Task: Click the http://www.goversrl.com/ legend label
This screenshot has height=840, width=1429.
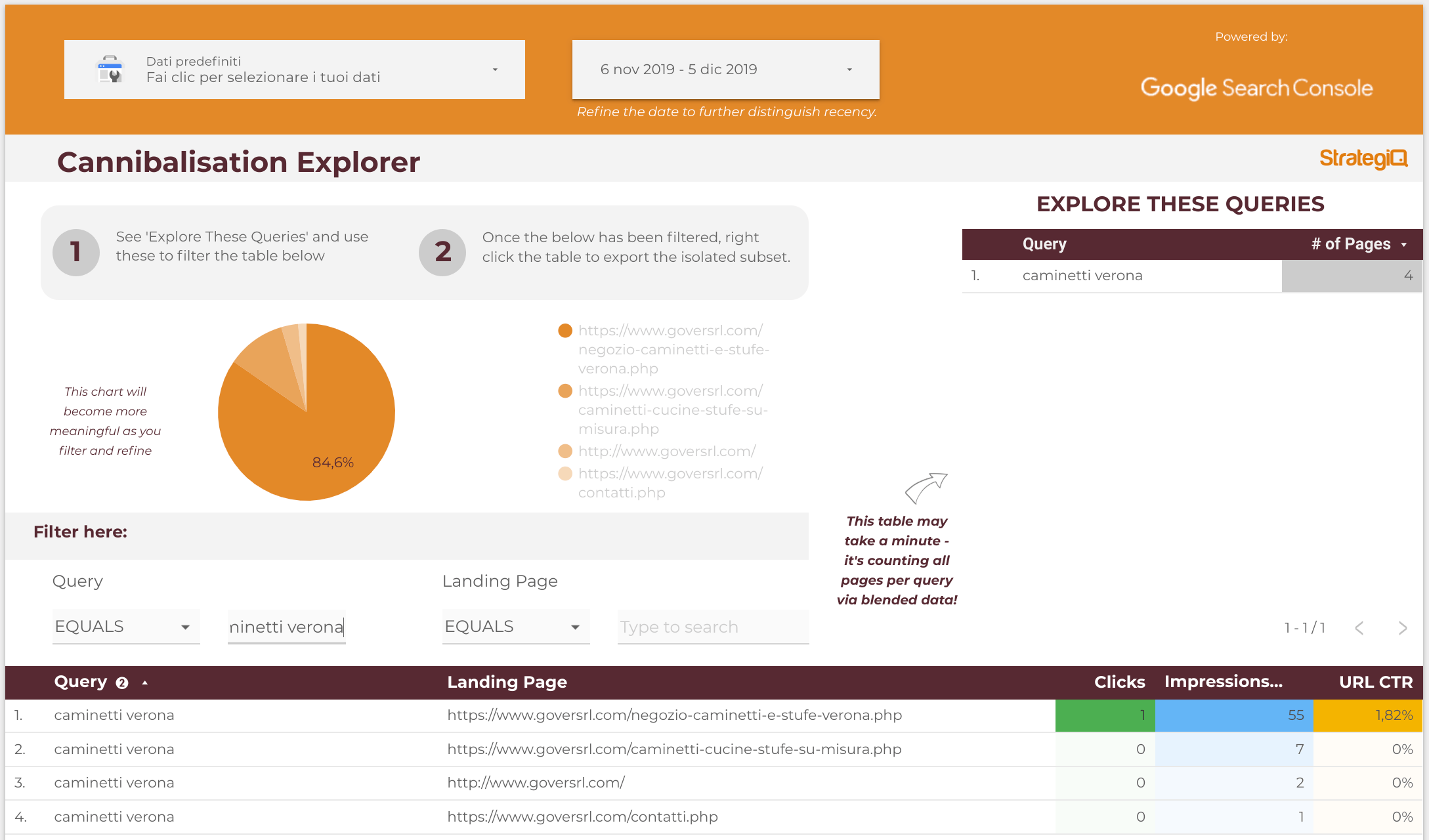Action: (x=667, y=451)
